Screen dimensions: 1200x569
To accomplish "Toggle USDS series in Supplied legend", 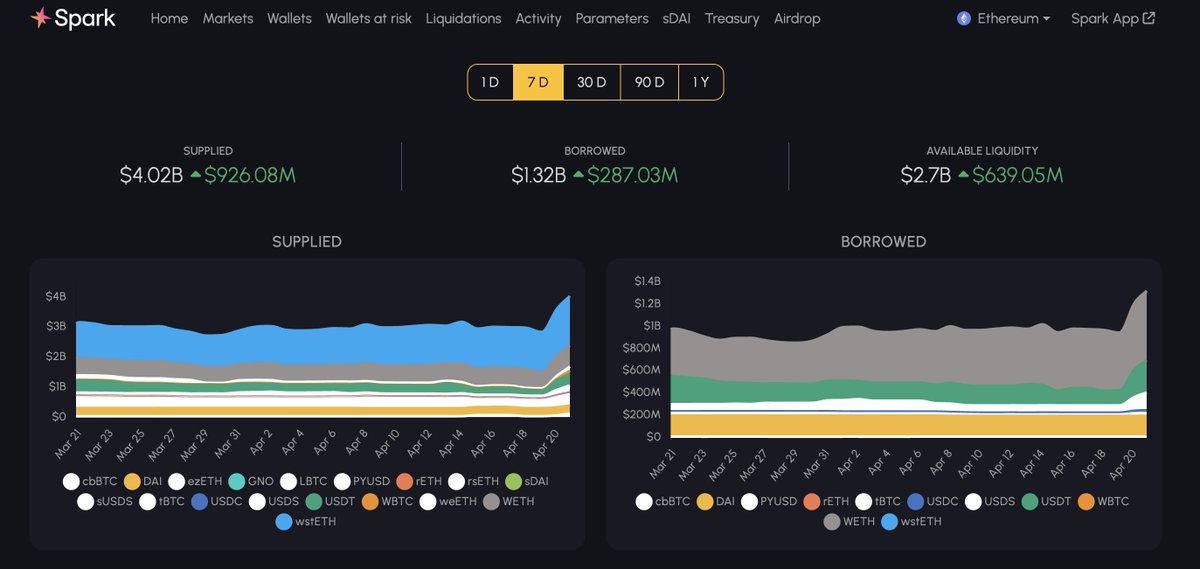I will tap(275, 501).
